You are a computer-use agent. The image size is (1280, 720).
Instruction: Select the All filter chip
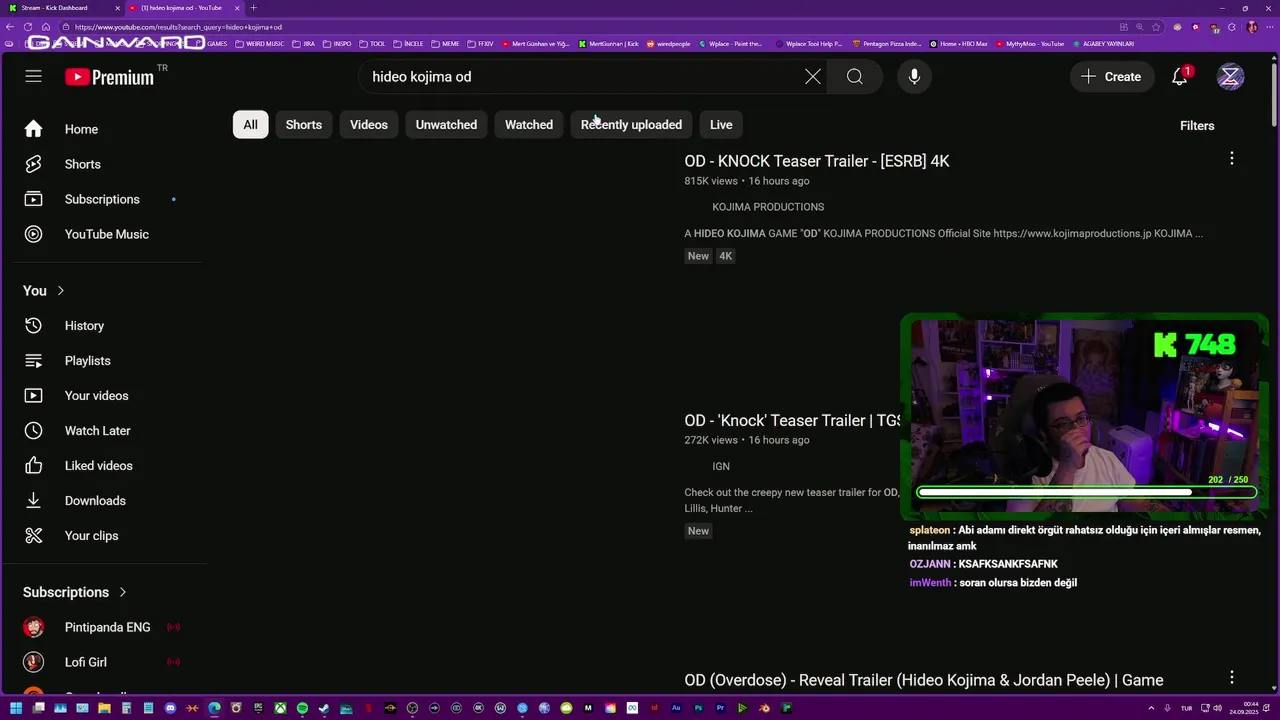pos(250,125)
